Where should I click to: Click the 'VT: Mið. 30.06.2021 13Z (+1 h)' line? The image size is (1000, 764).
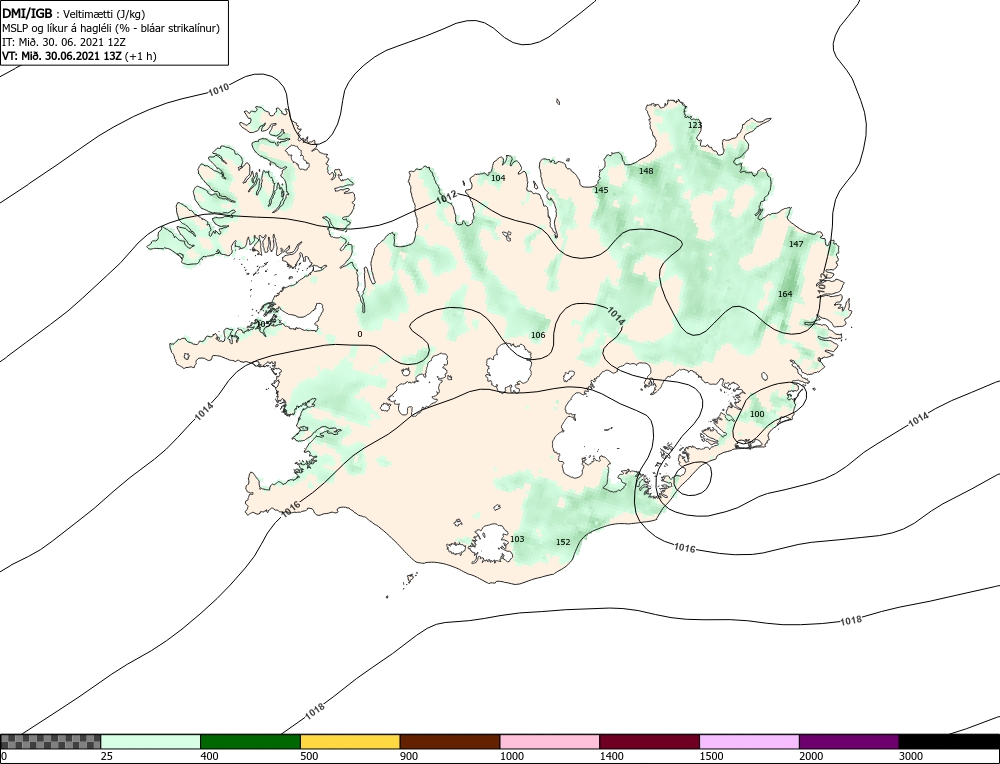[79, 56]
